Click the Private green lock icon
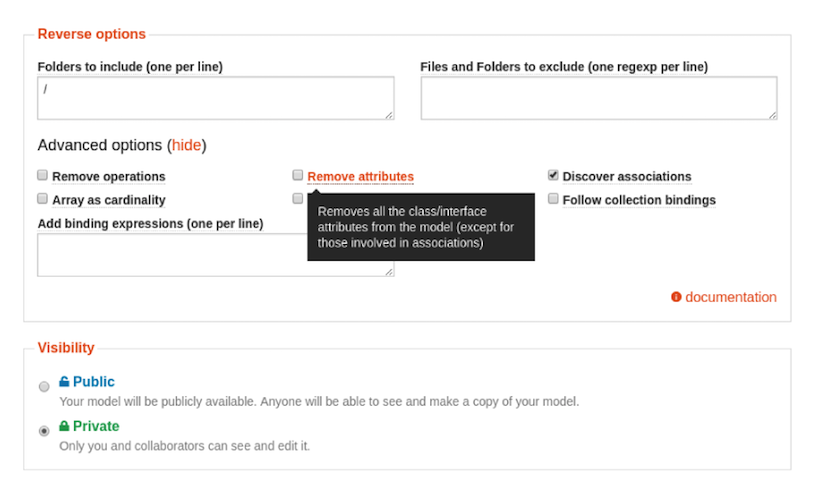Viewport: 813px width, 500px height. 64,426
